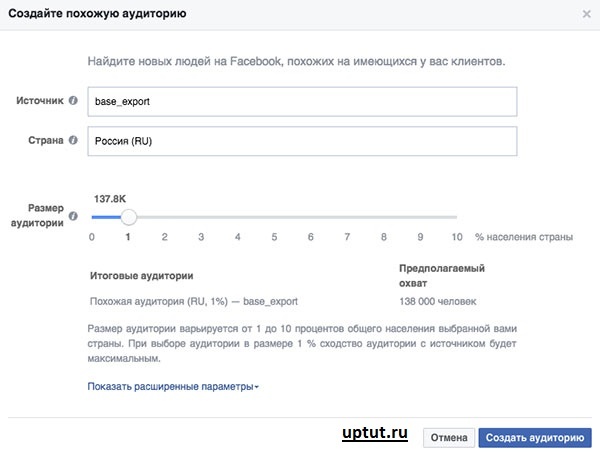Click Создать аудиторию button
The height and width of the screenshot is (456, 600).
535,438
